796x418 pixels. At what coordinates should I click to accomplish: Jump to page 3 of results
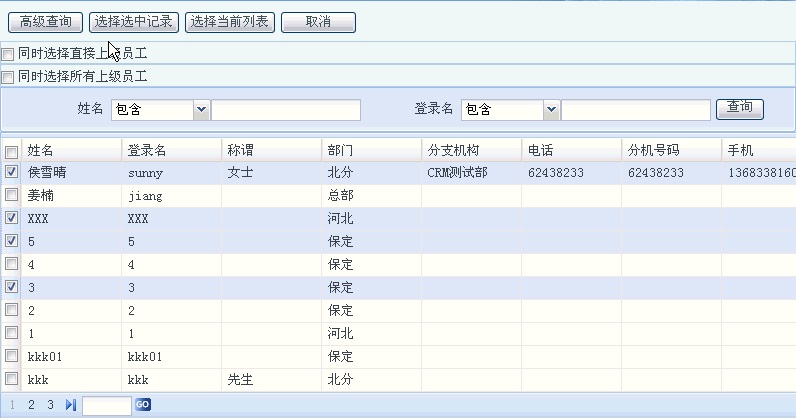click(51, 405)
